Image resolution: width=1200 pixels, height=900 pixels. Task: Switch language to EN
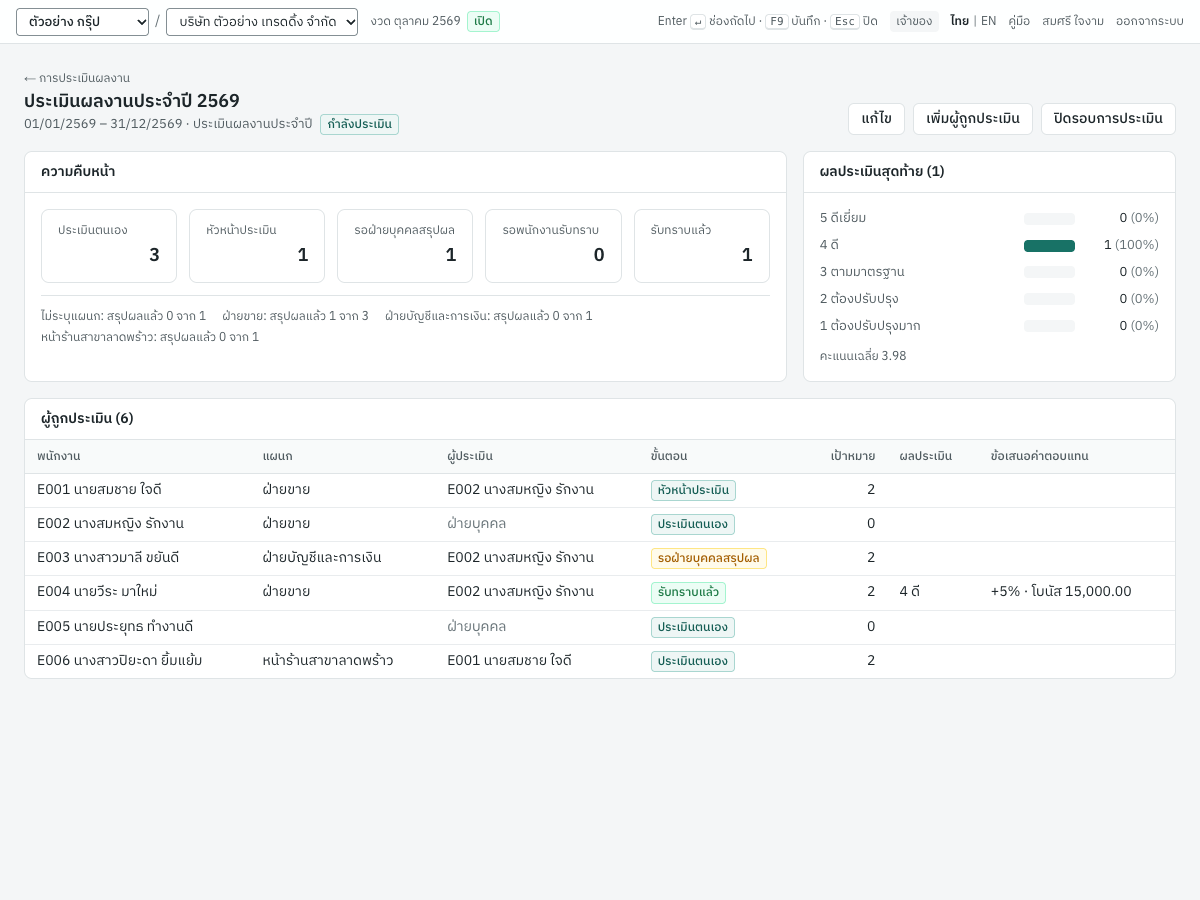coord(988,21)
